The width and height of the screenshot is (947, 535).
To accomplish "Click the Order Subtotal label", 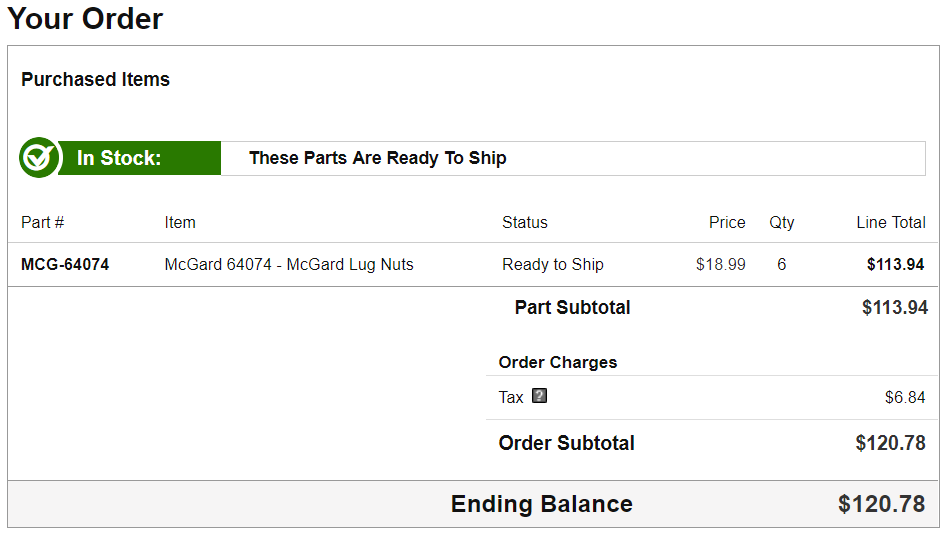I will [566, 443].
